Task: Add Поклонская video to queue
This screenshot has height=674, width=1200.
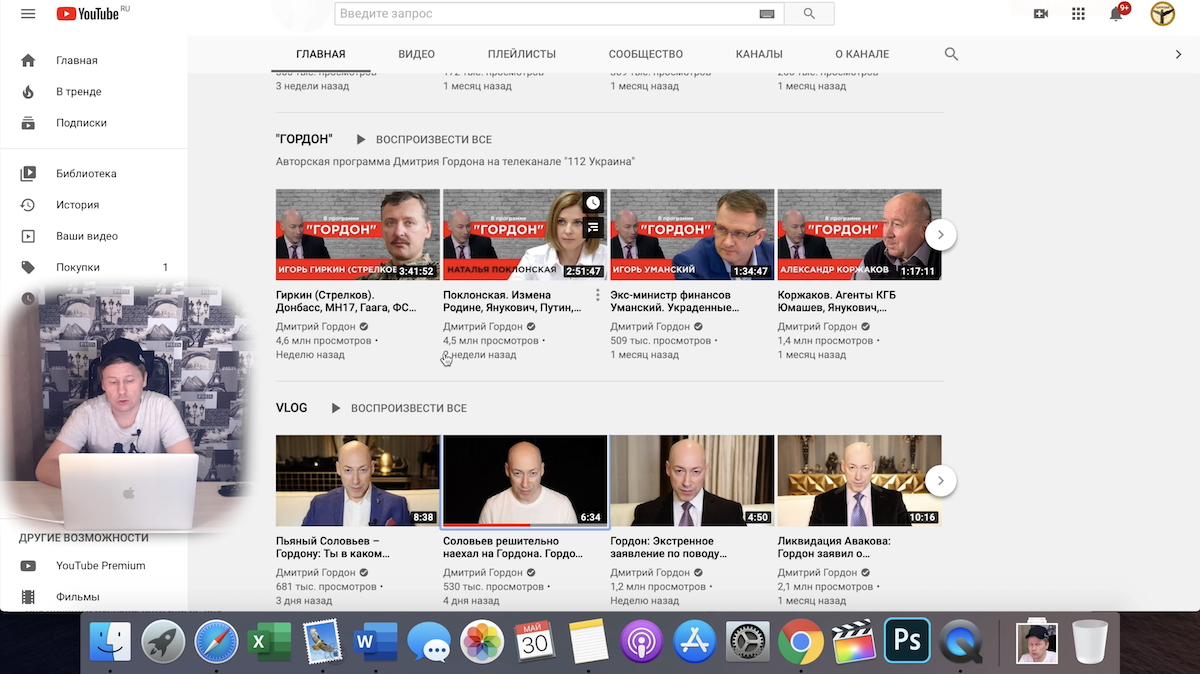Action: tap(593, 227)
